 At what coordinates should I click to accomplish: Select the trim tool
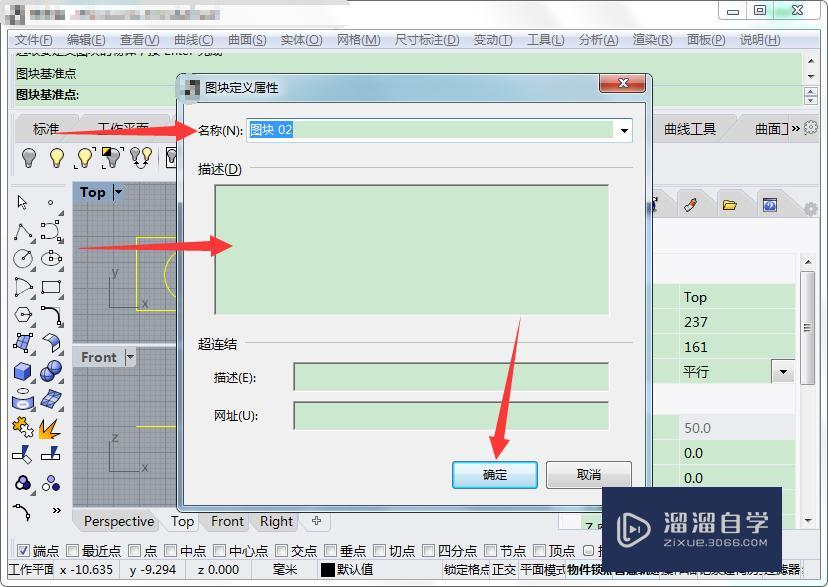click(x=22, y=454)
